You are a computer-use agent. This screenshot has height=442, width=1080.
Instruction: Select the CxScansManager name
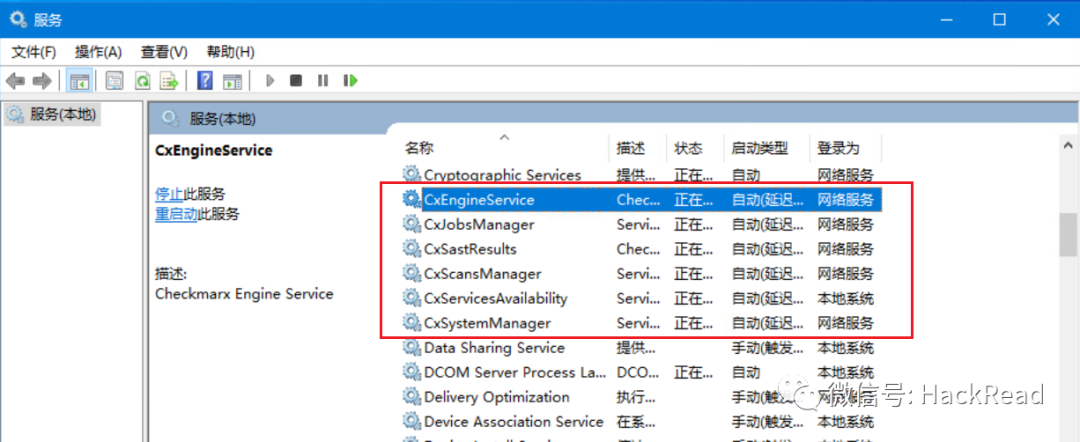482,274
